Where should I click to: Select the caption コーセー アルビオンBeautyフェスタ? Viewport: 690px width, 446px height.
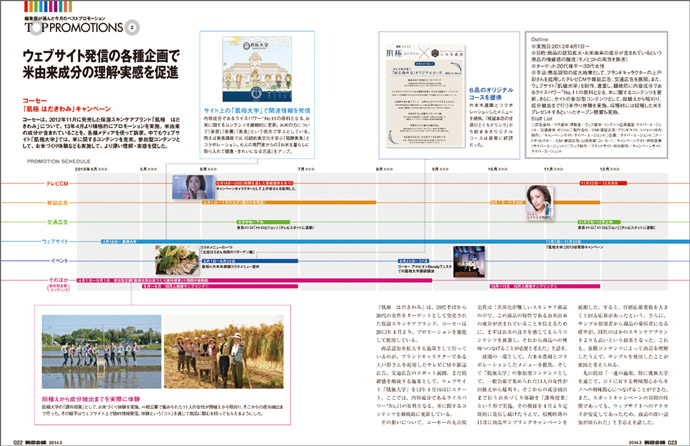click(x=425, y=269)
